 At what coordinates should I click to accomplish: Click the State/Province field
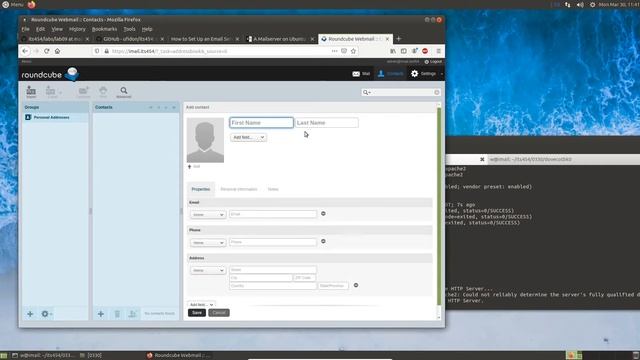click(x=333, y=286)
